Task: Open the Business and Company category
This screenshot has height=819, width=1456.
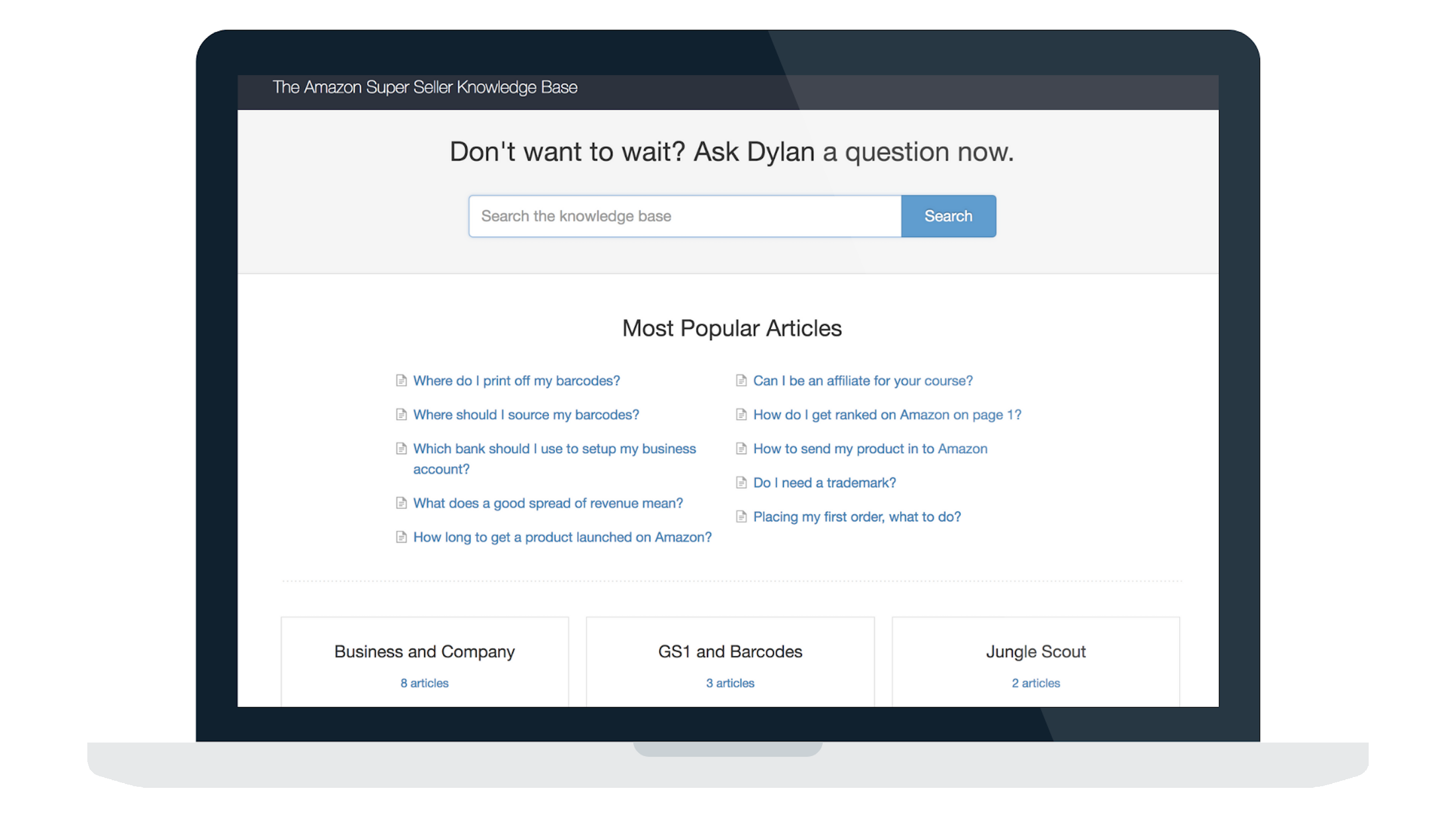Action: pos(425,662)
